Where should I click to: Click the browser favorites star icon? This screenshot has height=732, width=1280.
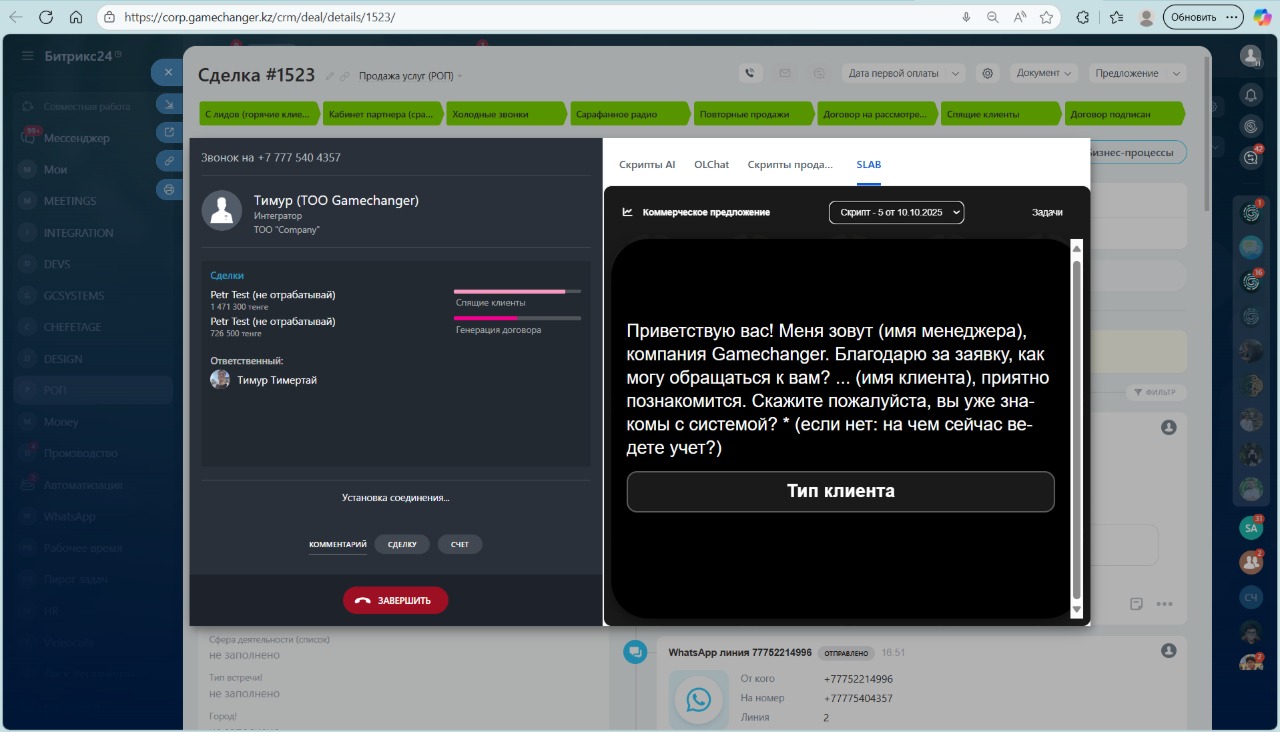pyautogui.click(x=1046, y=17)
